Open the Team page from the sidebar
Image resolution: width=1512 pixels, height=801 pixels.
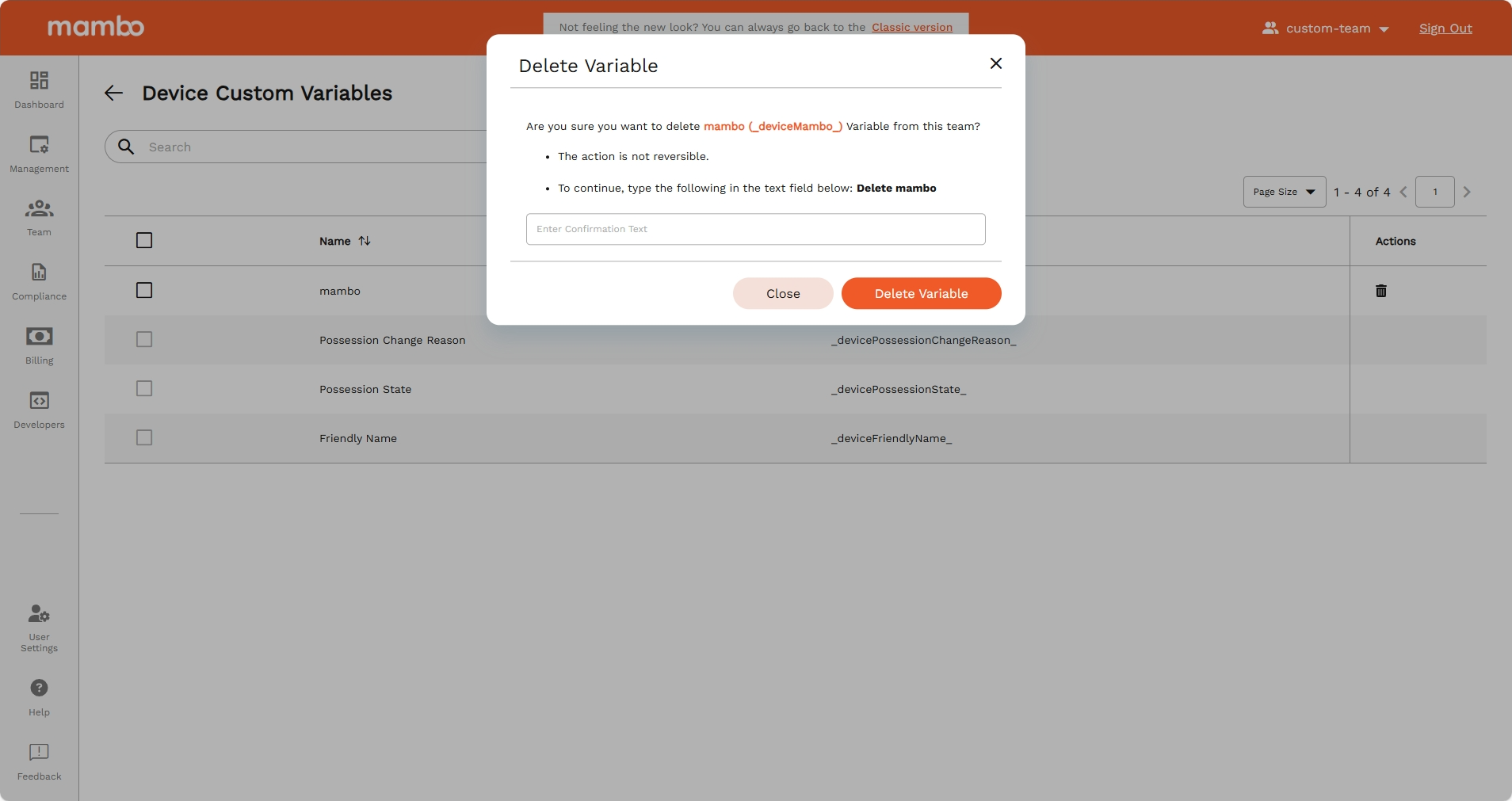pos(38,216)
